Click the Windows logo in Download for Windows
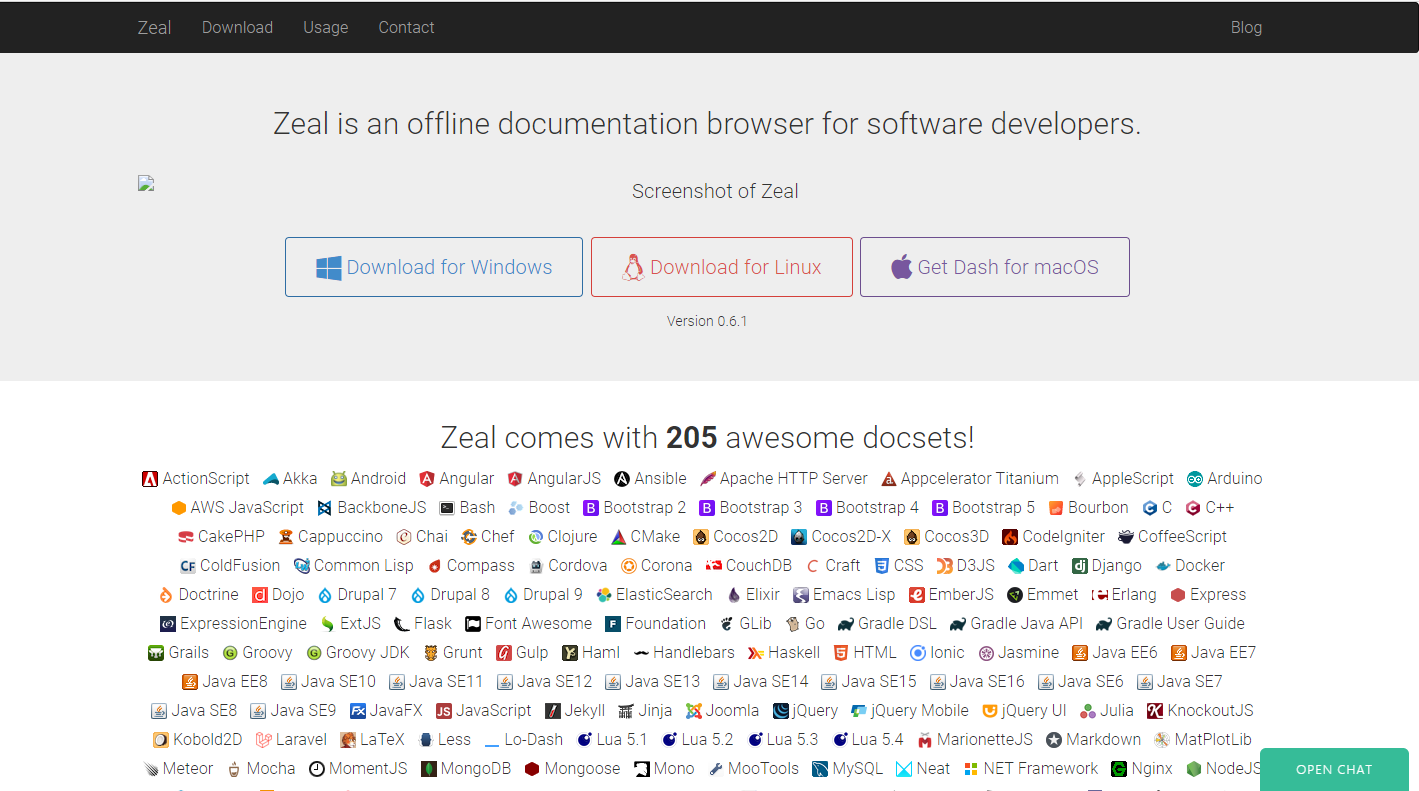The height and width of the screenshot is (791, 1419). coord(329,268)
